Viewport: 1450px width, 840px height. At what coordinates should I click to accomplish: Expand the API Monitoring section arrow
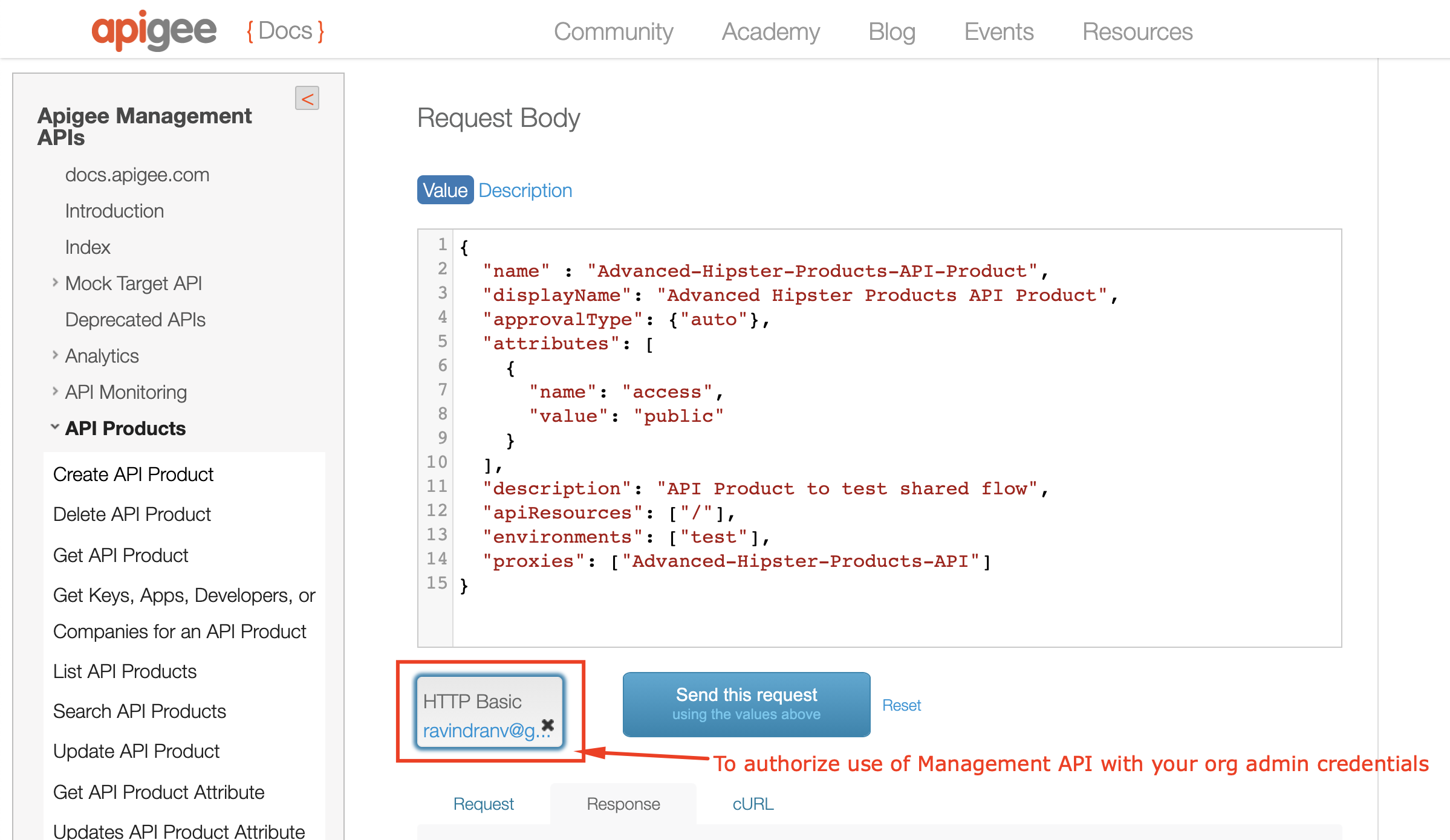coord(55,391)
